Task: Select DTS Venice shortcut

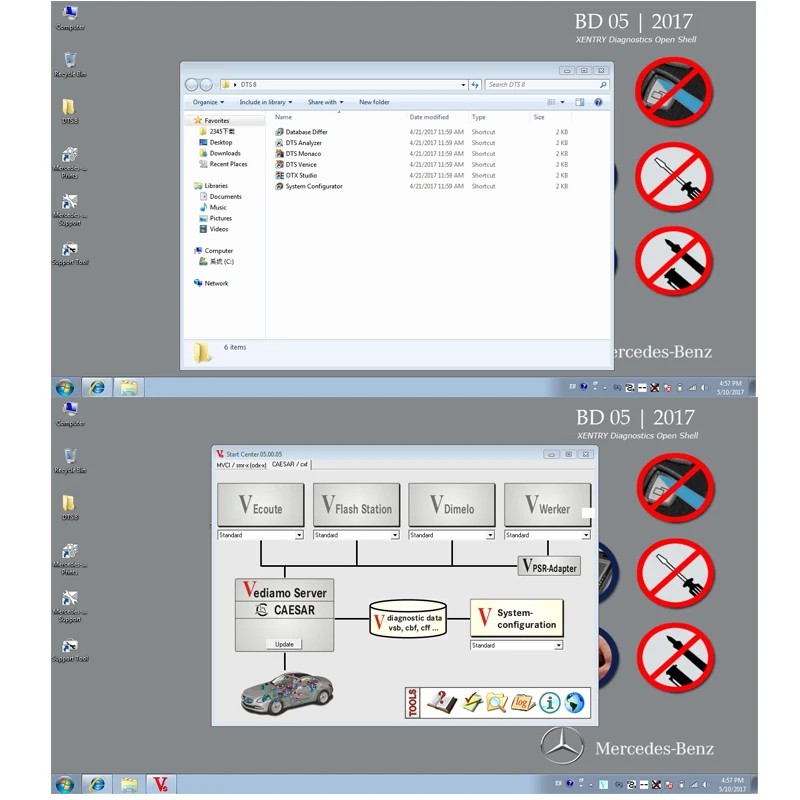Action: [301, 164]
